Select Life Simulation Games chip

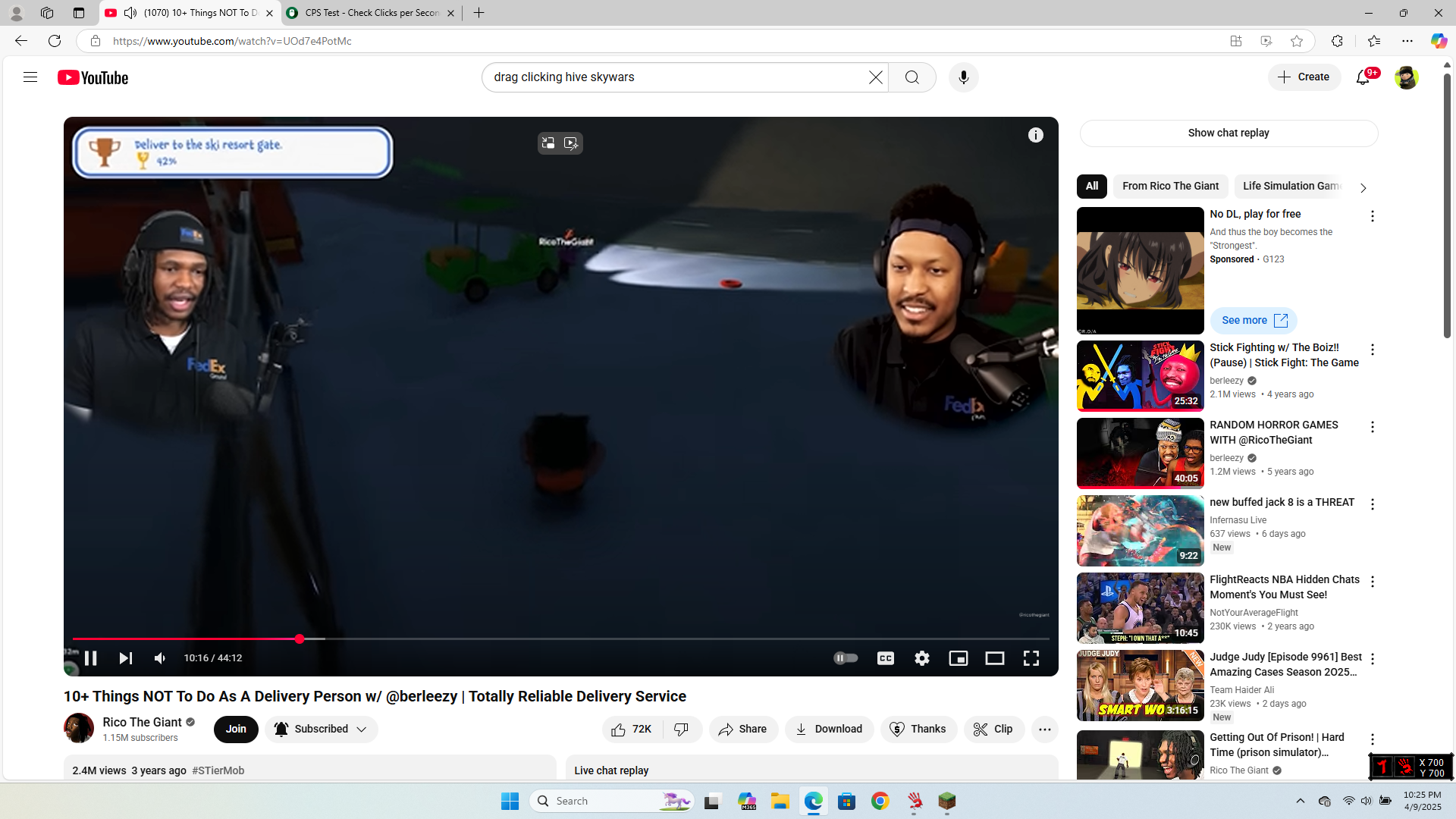point(1291,187)
